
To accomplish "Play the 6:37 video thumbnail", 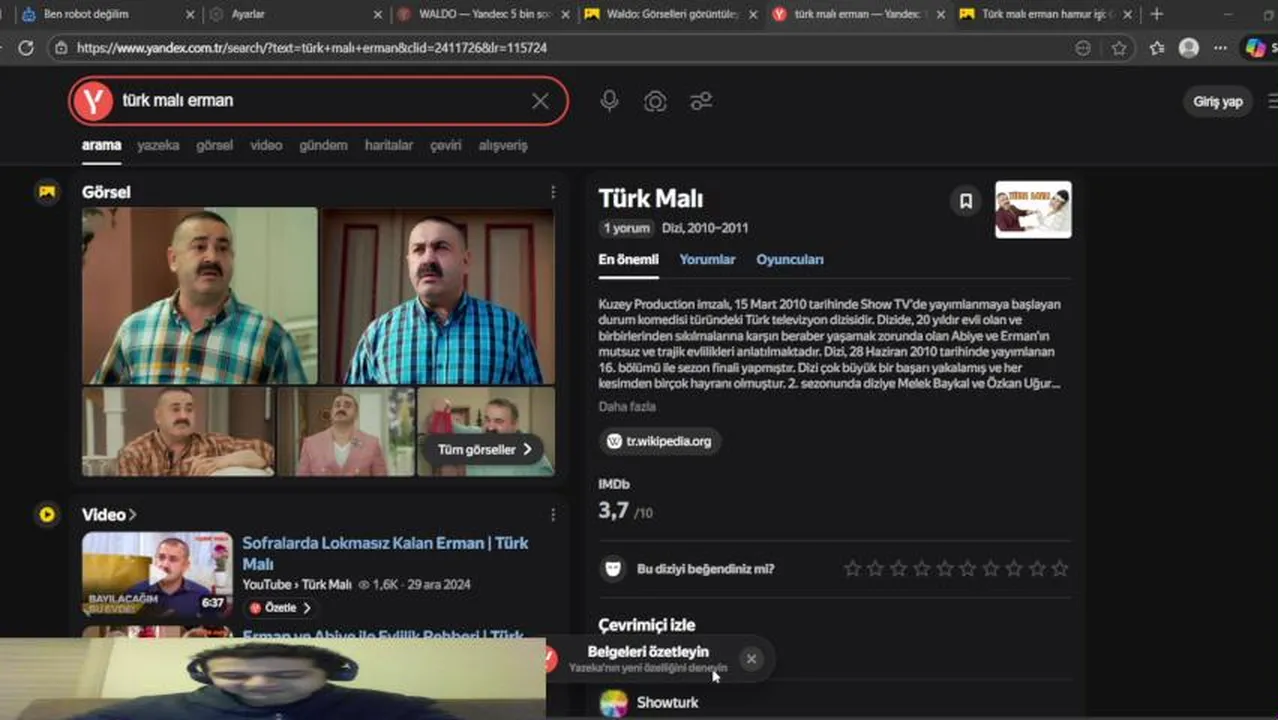I will (157, 575).
